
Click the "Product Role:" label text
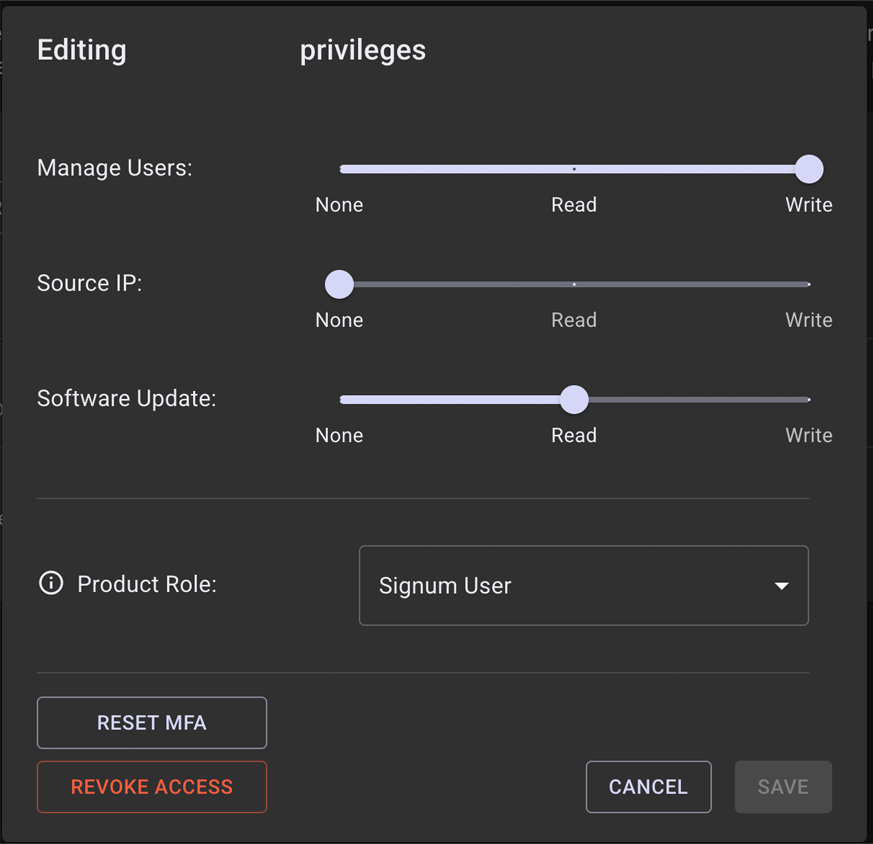(147, 584)
